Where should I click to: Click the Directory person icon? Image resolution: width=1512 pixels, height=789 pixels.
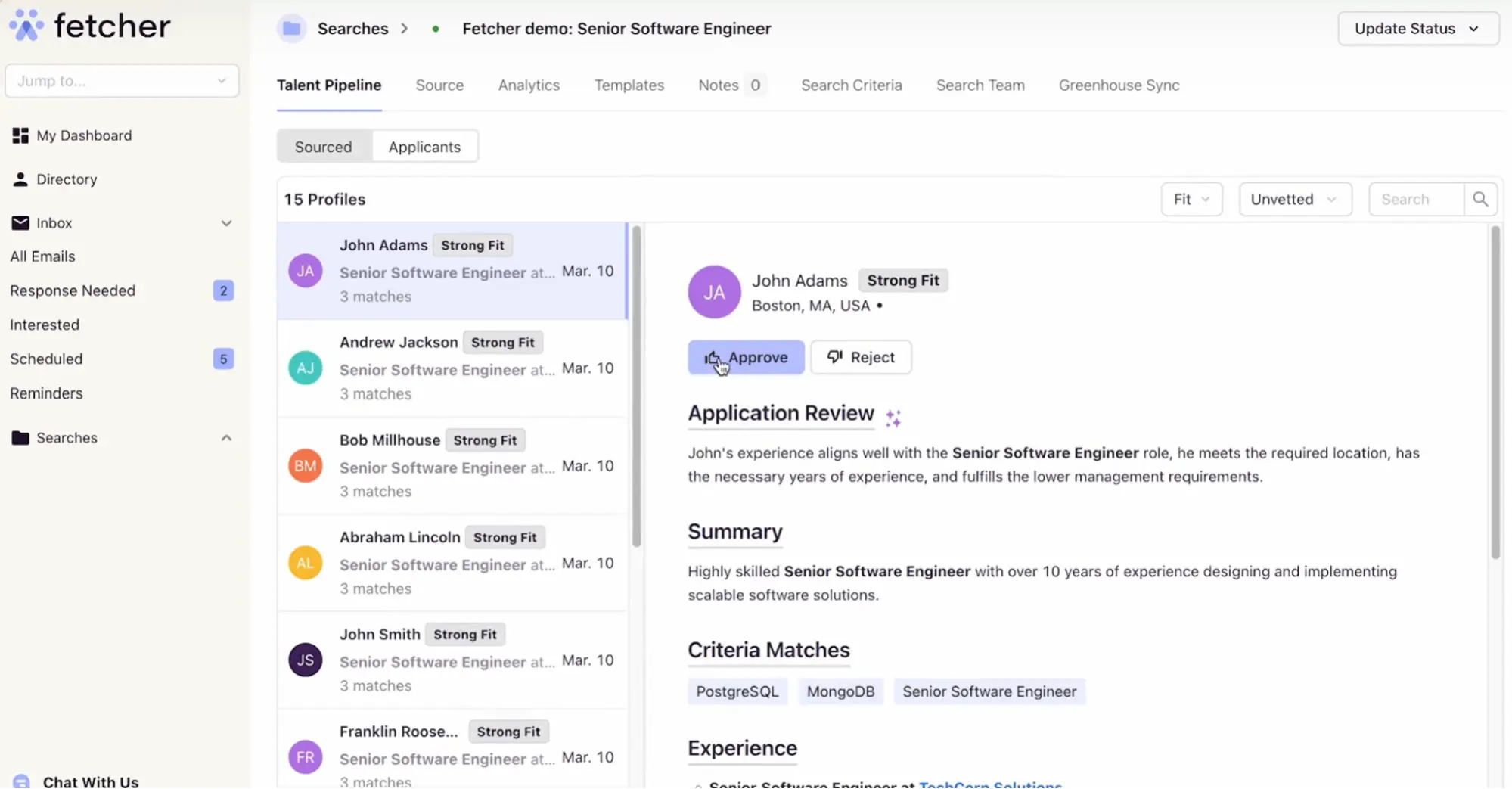(20, 179)
